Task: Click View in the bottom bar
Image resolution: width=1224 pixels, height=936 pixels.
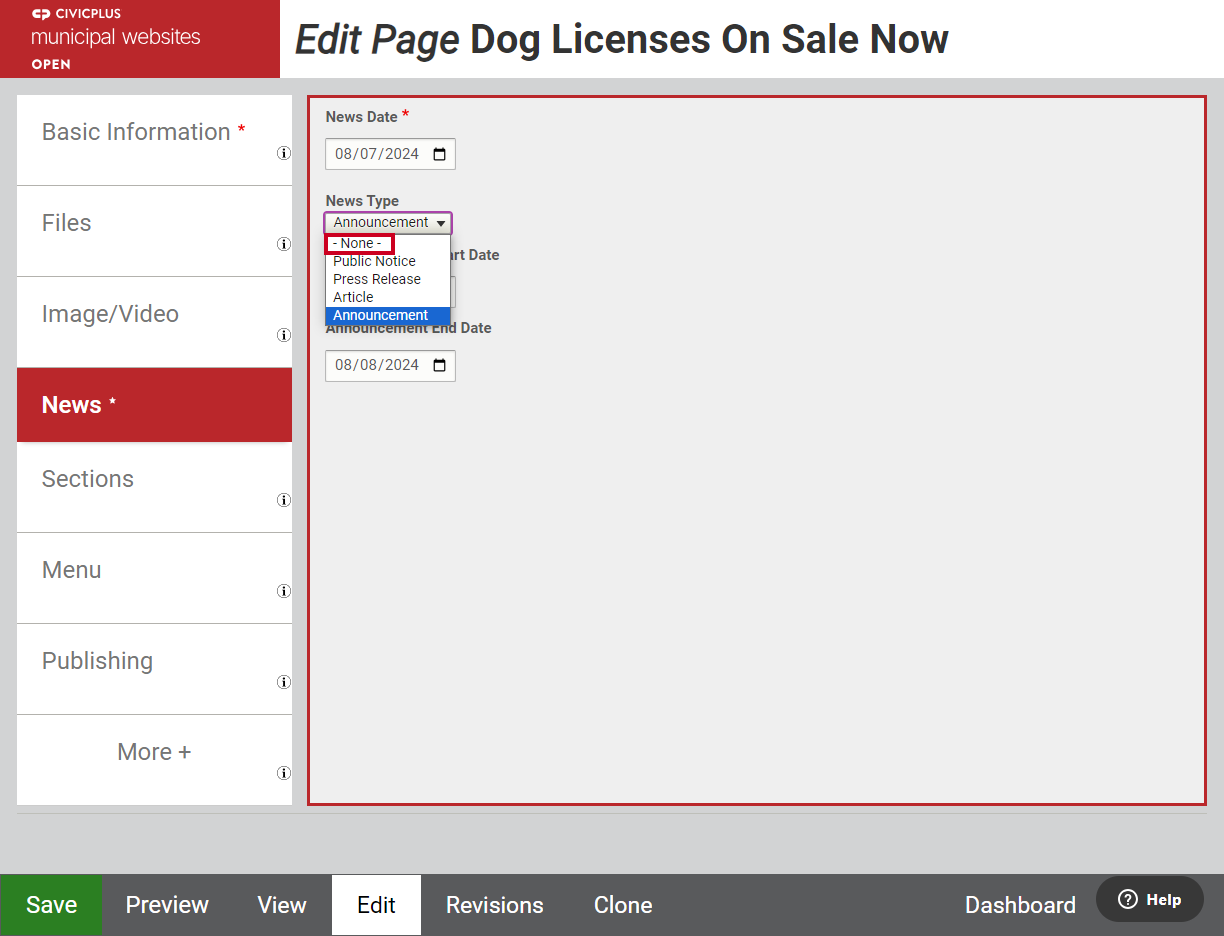Action: (x=282, y=905)
